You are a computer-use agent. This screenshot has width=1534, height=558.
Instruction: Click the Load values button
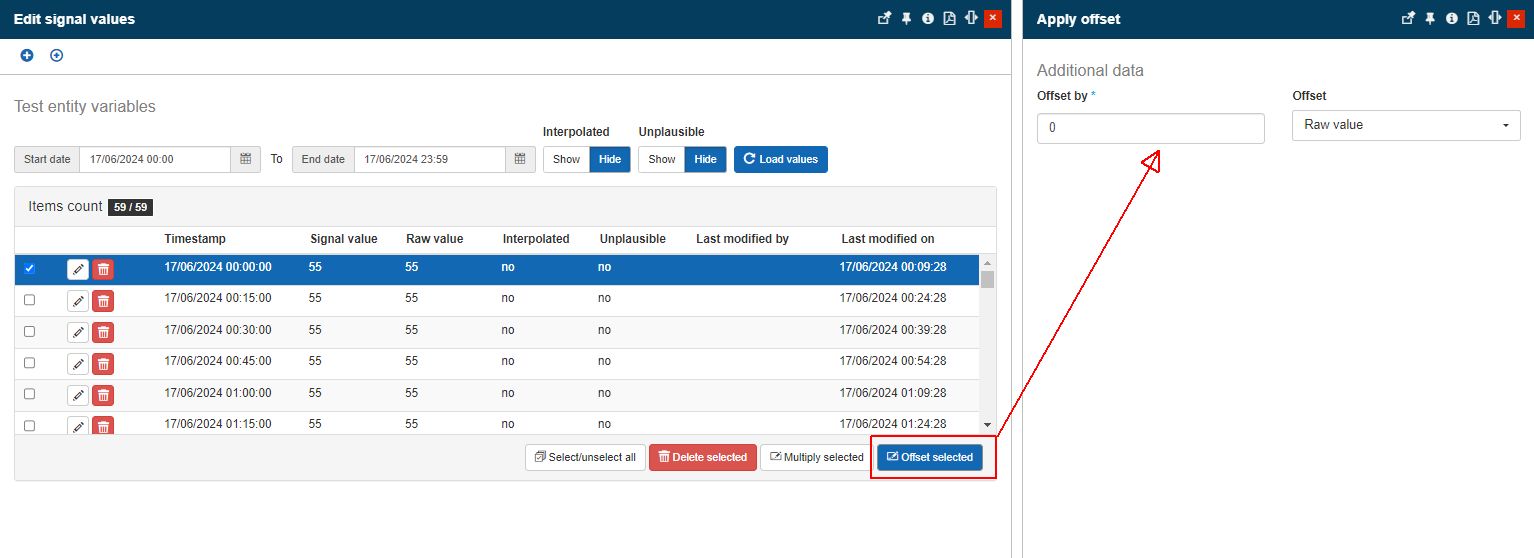coord(780,159)
